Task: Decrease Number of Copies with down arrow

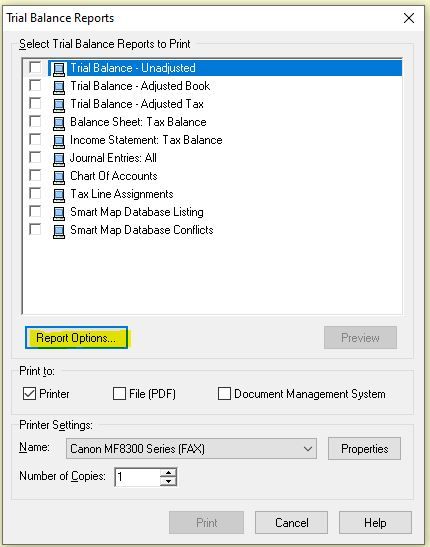Action: tap(168, 481)
